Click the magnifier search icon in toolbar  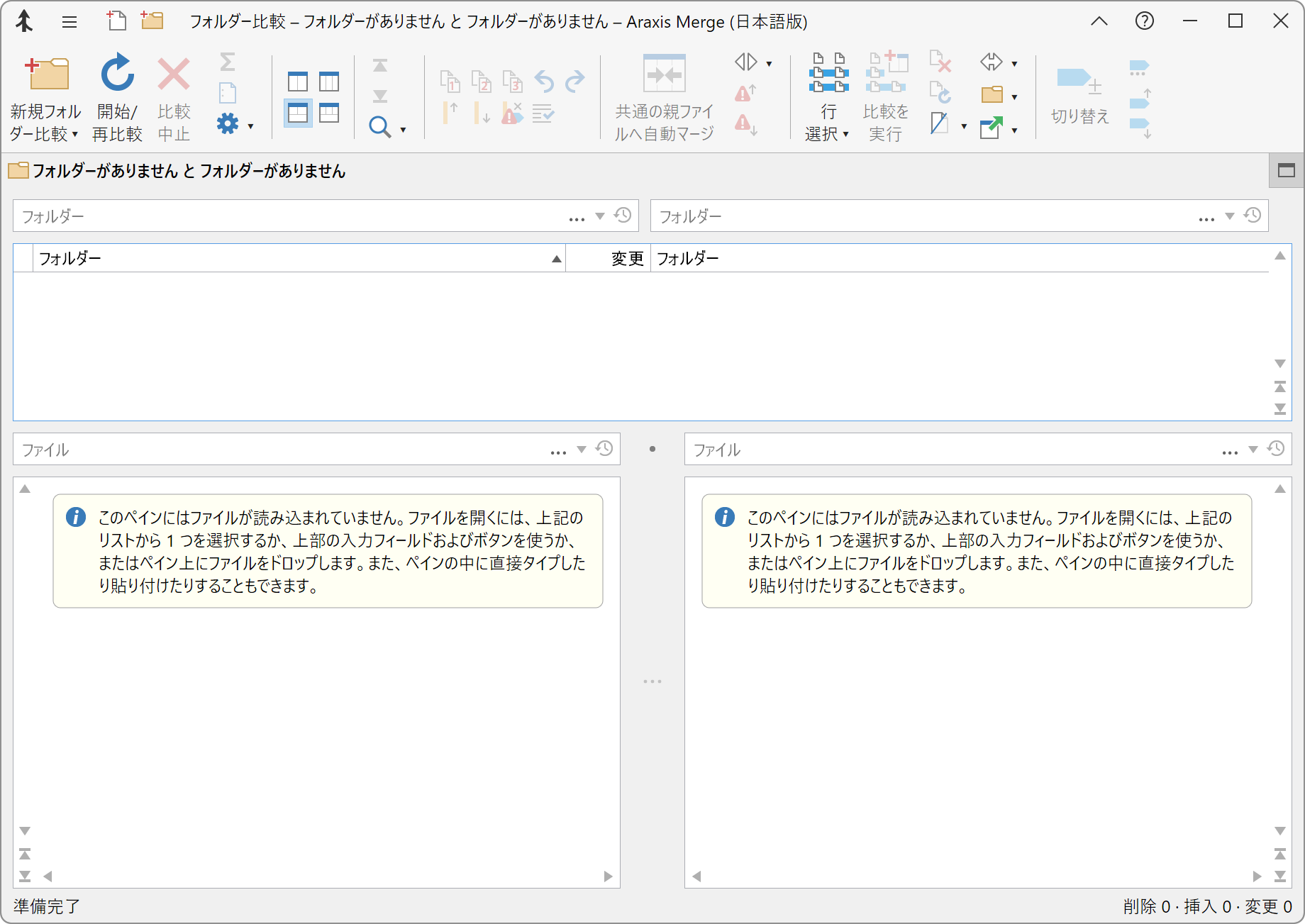(380, 128)
